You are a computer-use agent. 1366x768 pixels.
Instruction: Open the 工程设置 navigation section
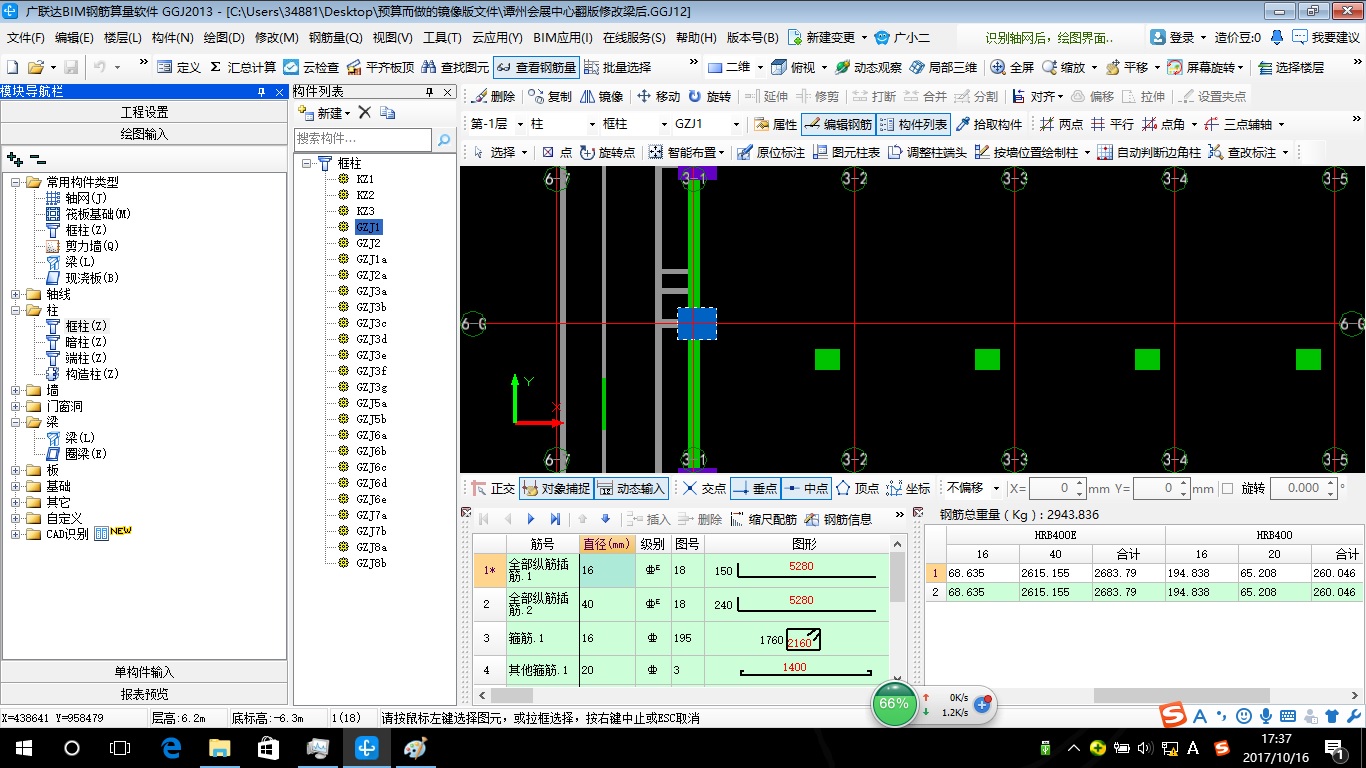pyautogui.click(x=145, y=112)
